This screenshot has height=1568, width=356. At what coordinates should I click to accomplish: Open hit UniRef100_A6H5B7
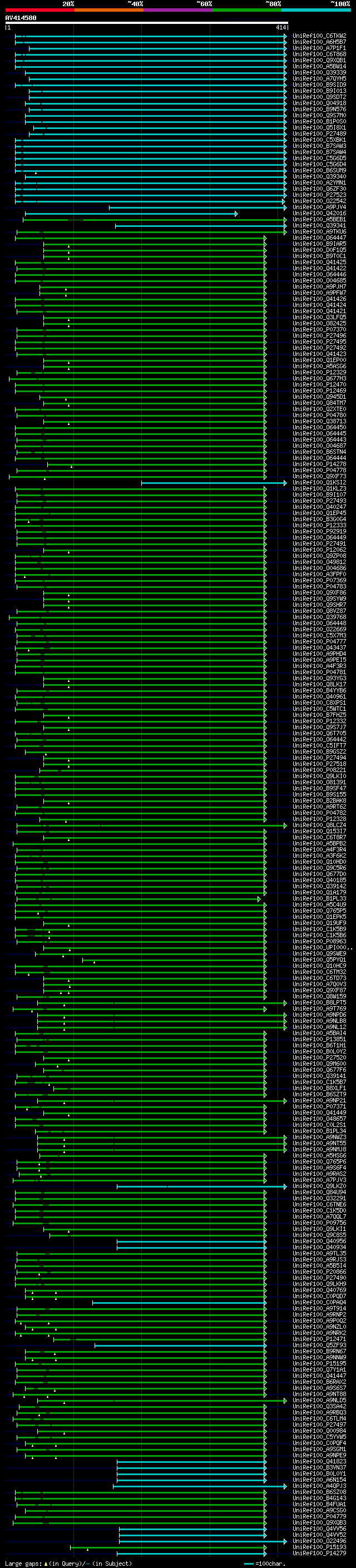pyautogui.click(x=319, y=42)
